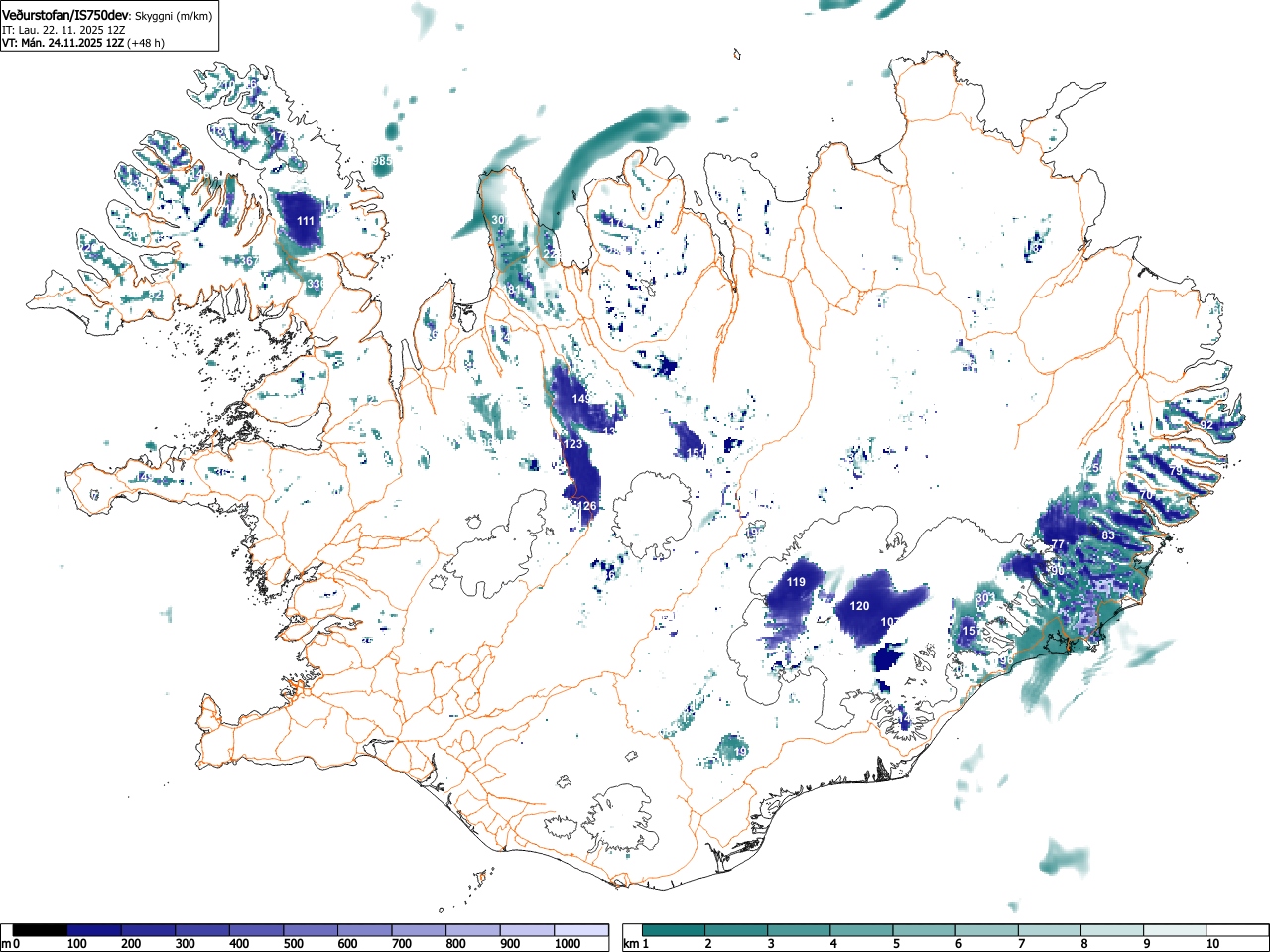The height and width of the screenshot is (952, 1270).
Task: Click the '90' visibility value in the southeast
Action: pyautogui.click(x=1058, y=571)
